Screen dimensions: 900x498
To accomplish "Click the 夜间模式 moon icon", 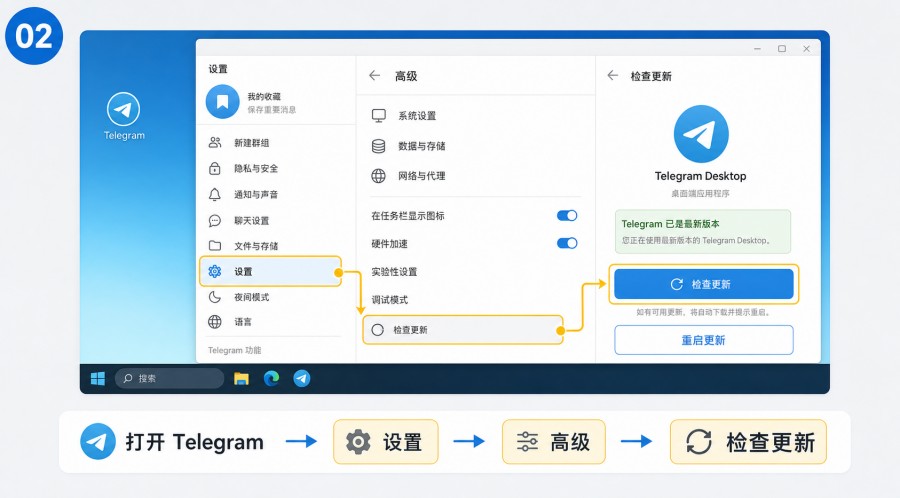I will 215,297.
